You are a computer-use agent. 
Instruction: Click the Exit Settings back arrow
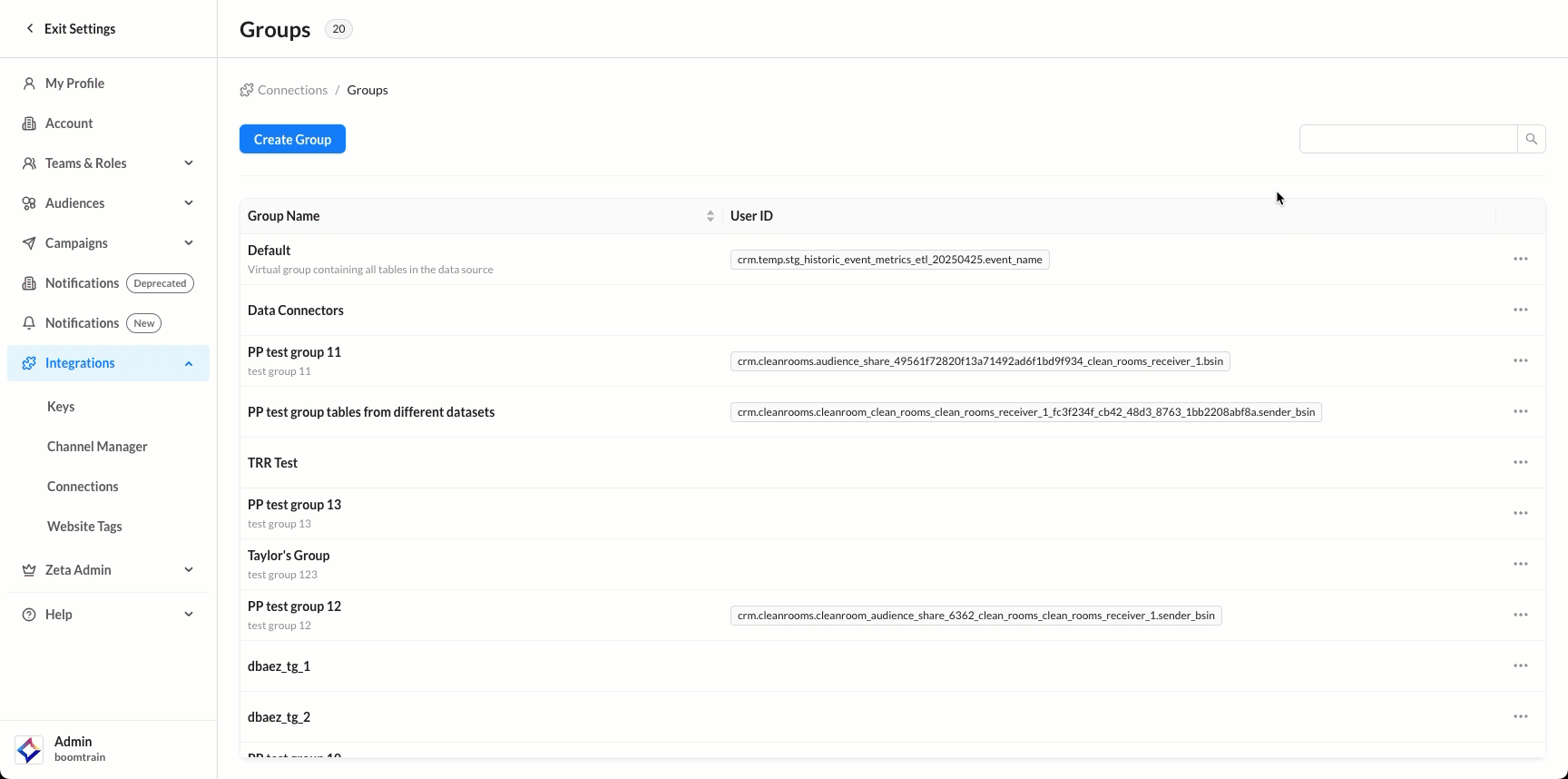click(x=30, y=29)
